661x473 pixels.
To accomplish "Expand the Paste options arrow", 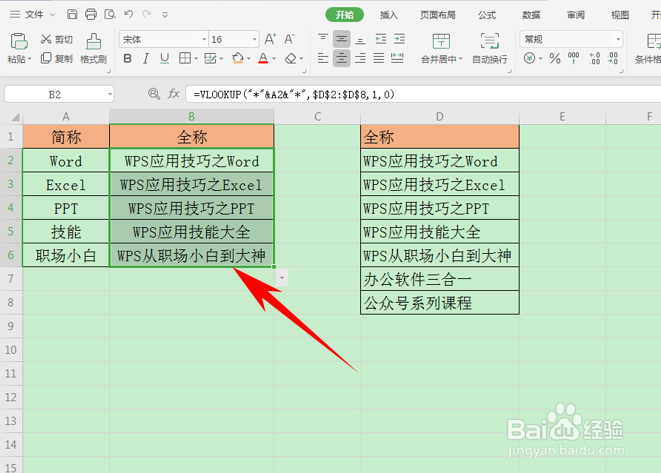I will (x=30, y=59).
